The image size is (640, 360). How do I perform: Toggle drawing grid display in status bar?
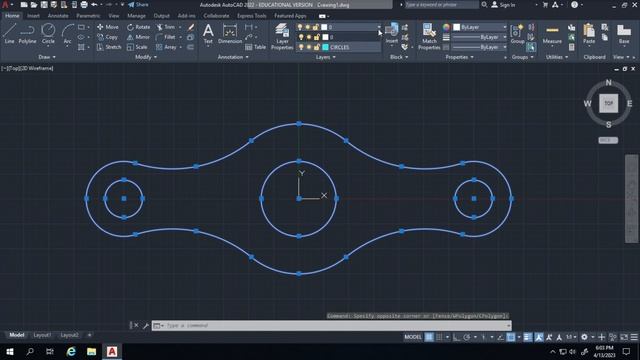click(429, 337)
